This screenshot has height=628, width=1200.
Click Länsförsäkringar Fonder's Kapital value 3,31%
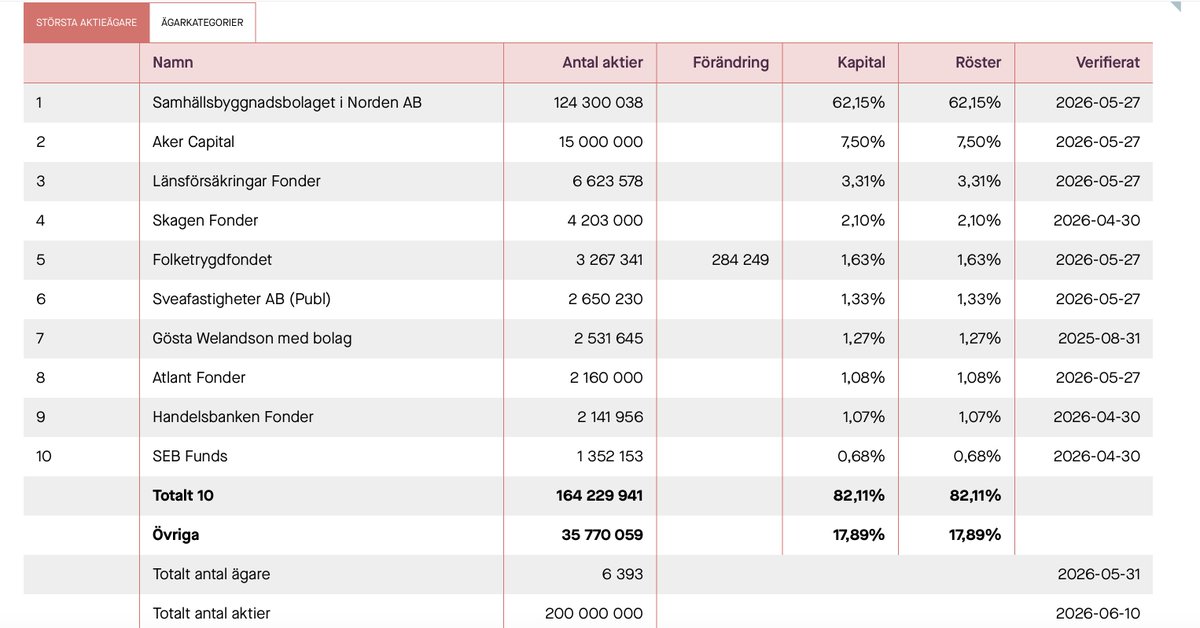pos(865,181)
